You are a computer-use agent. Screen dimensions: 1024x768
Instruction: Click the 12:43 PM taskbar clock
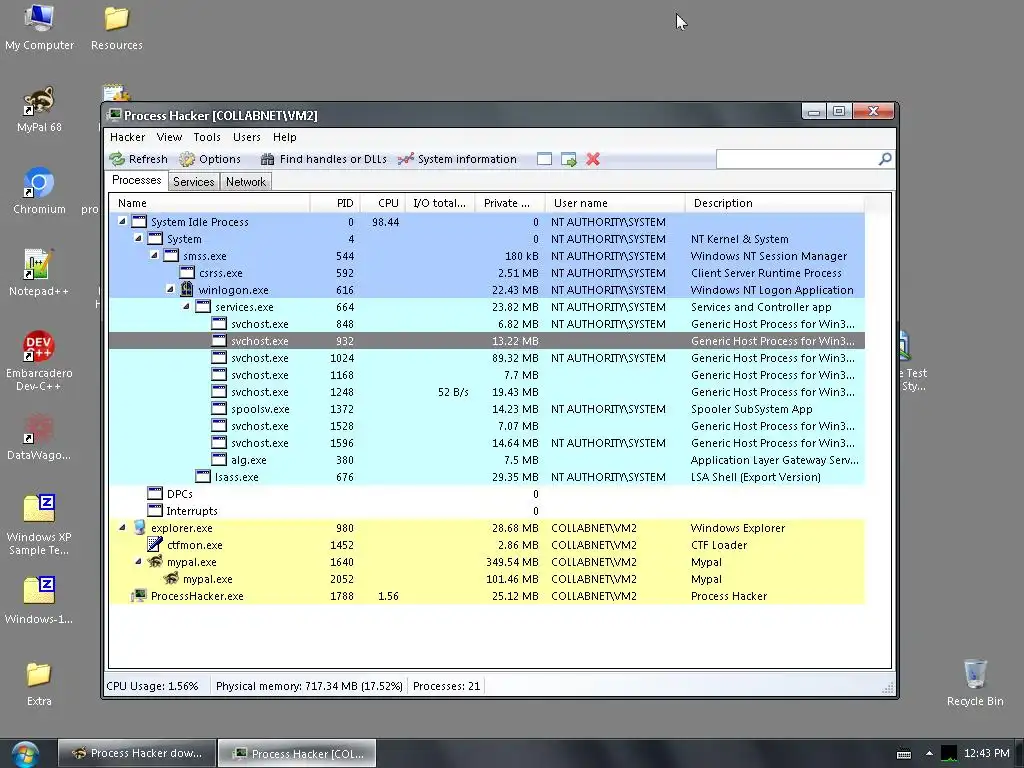tap(986, 754)
